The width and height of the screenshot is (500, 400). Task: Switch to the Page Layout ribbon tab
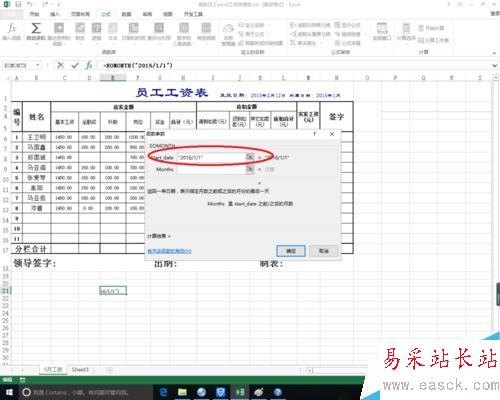coord(80,14)
